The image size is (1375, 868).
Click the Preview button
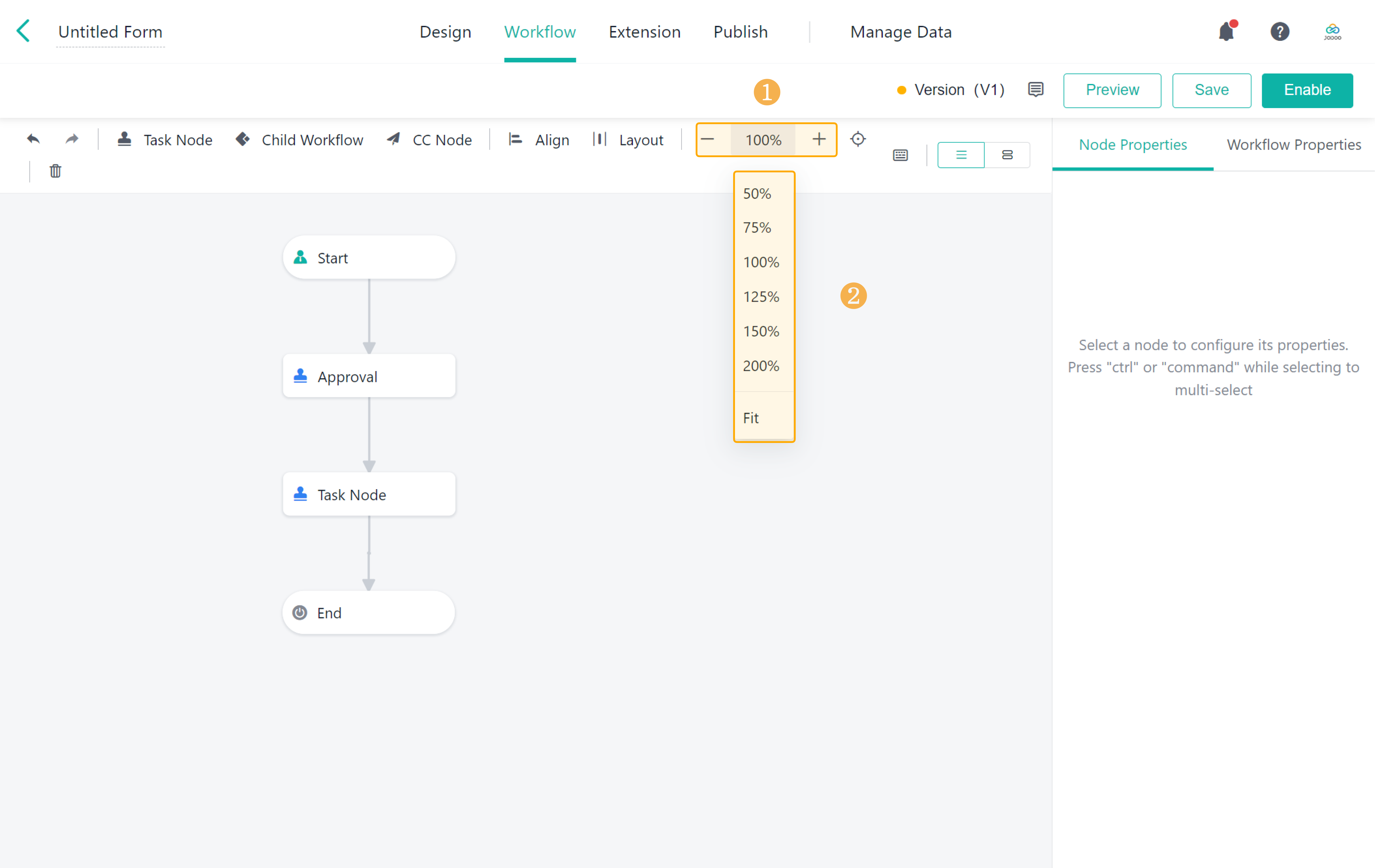1112,90
